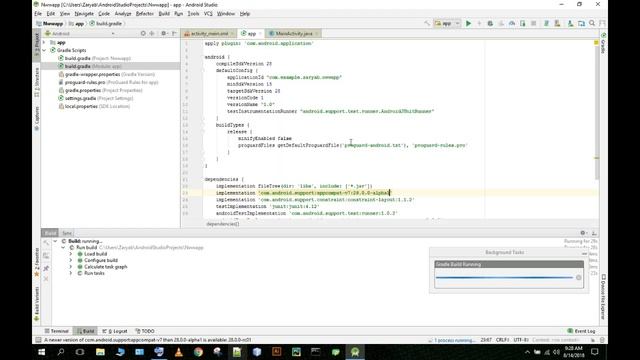Open Project panel settings gear
Screen dimensions: 640x360
coord(164,33)
